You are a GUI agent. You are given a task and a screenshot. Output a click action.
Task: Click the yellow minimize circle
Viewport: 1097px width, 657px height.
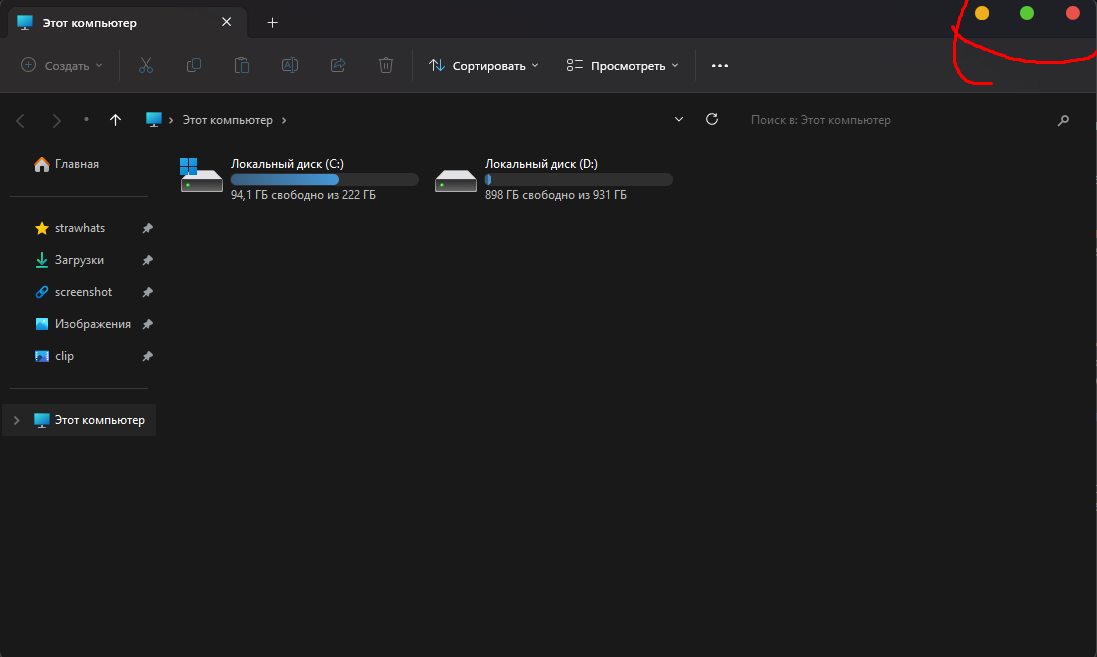tap(982, 13)
